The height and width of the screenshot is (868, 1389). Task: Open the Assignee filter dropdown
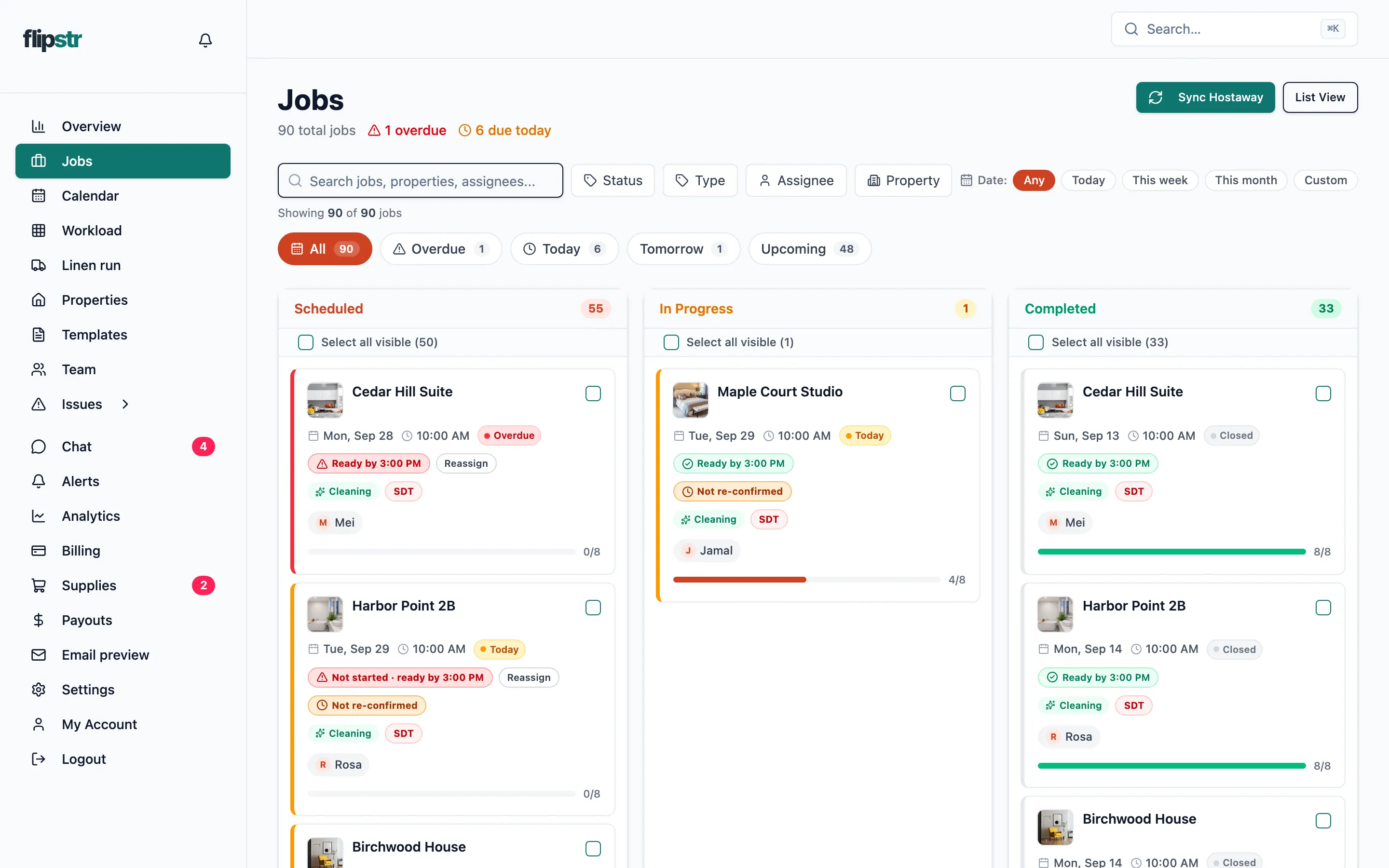(796, 181)
